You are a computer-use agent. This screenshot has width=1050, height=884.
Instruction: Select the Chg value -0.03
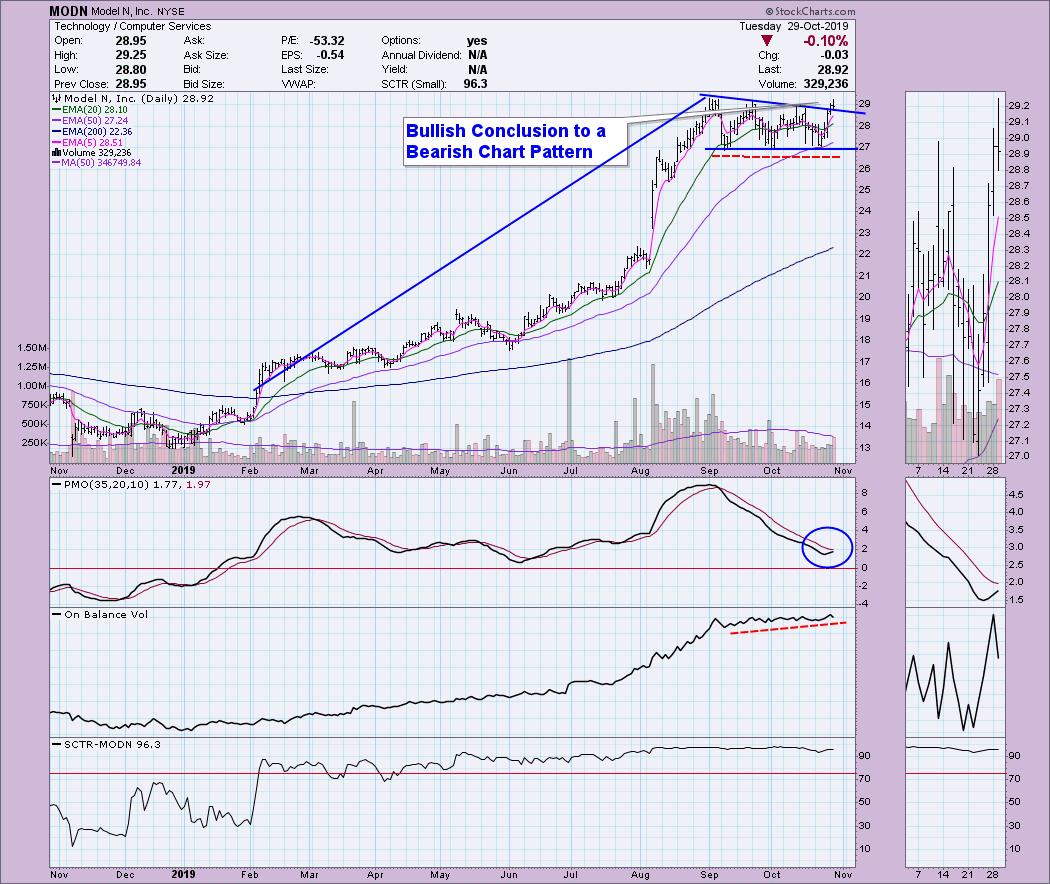click(x=834, y=55)
